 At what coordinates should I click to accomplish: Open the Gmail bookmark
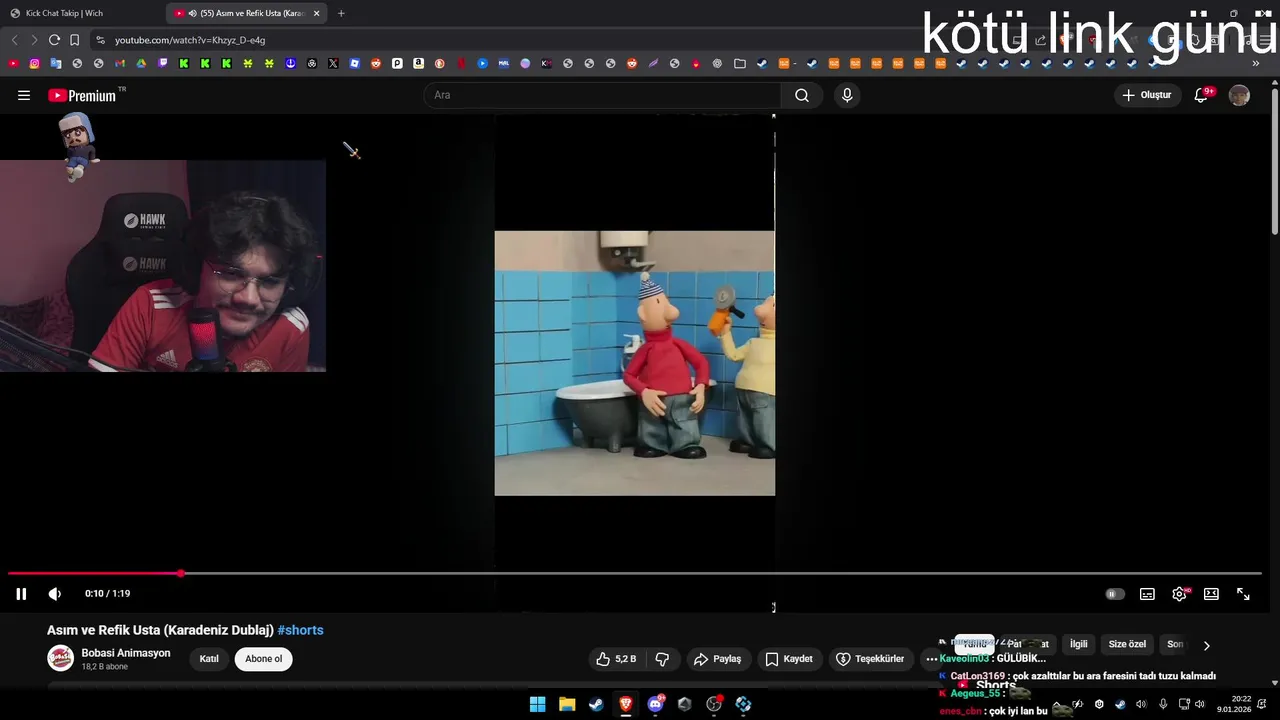tap(120, 63)
